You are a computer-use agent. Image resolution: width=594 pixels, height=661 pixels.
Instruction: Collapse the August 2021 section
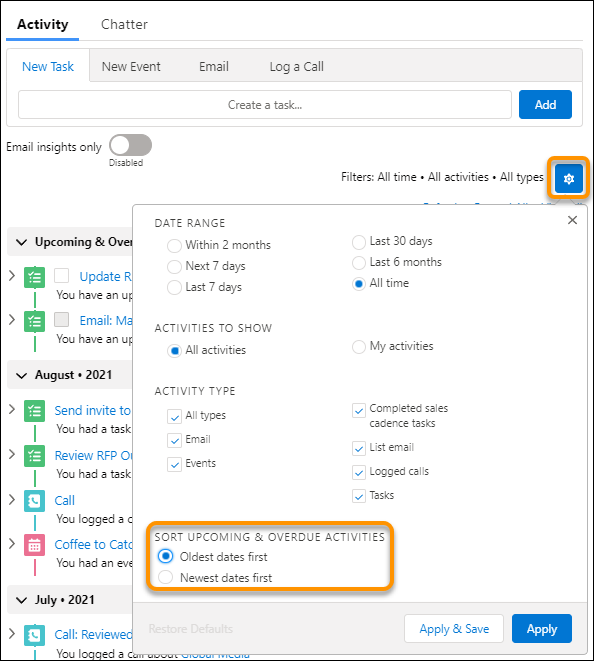(x=21, y=376)
